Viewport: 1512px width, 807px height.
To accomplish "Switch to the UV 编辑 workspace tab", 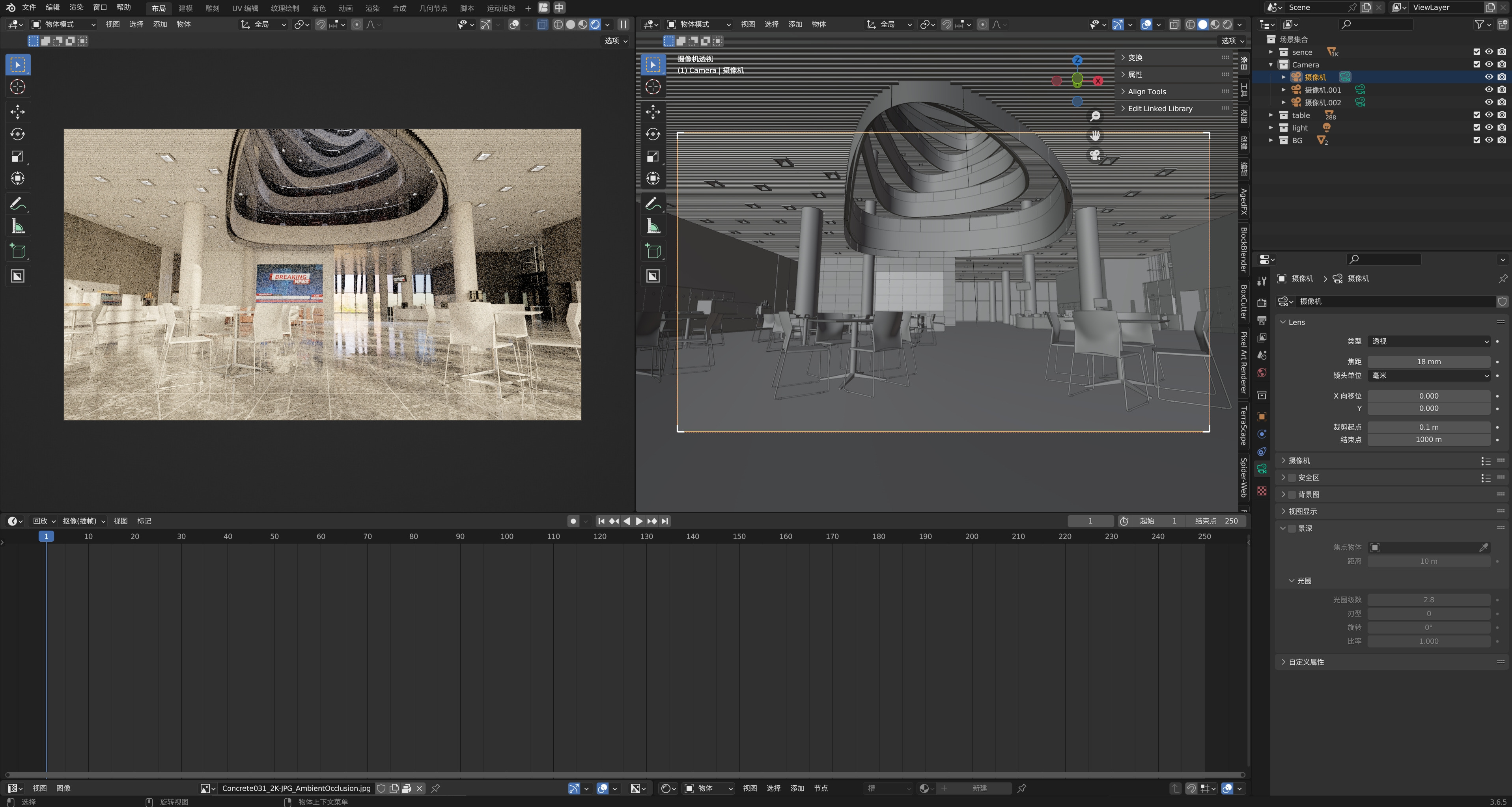I will [x=245, y=8].
